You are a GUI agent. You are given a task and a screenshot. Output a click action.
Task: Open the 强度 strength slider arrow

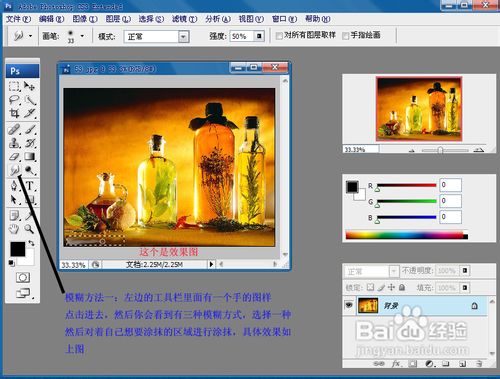[x=259, y=36]
